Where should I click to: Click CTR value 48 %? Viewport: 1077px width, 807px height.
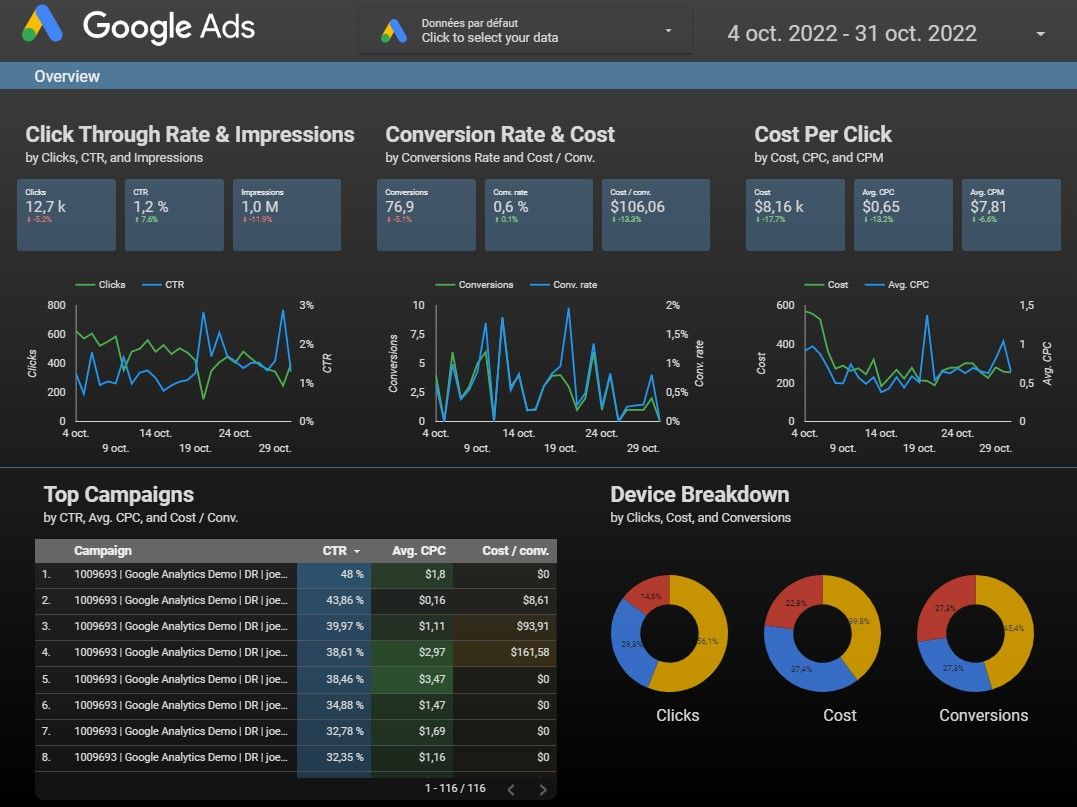point(352,574)
